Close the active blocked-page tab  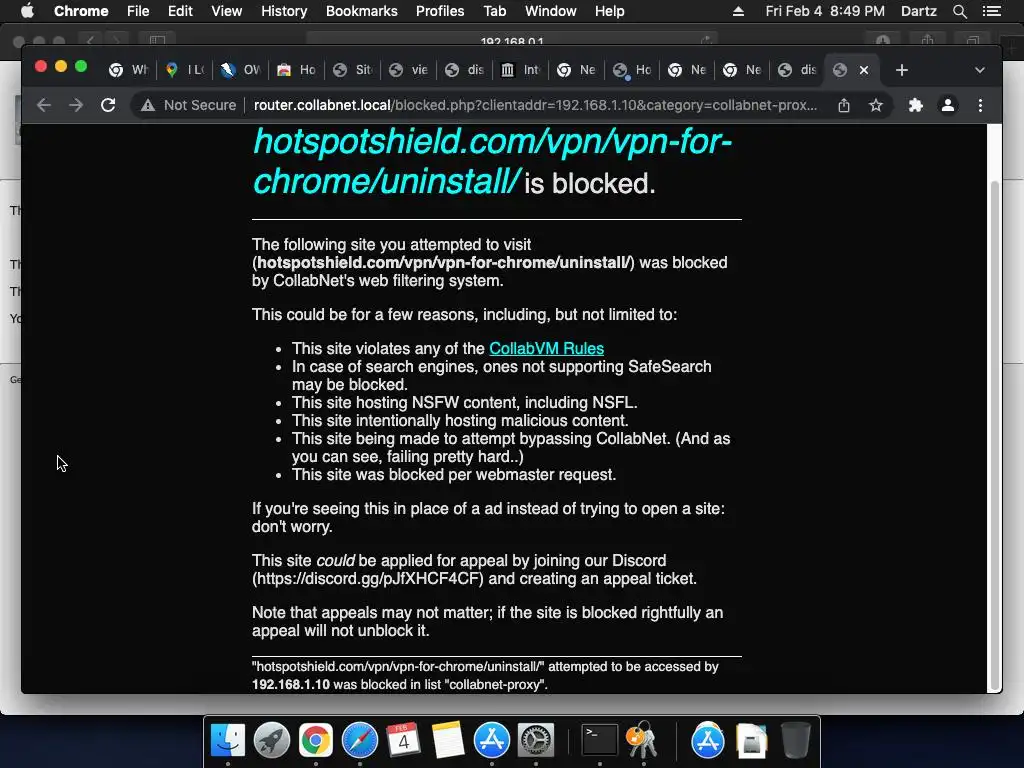click(x=863, y=70)
